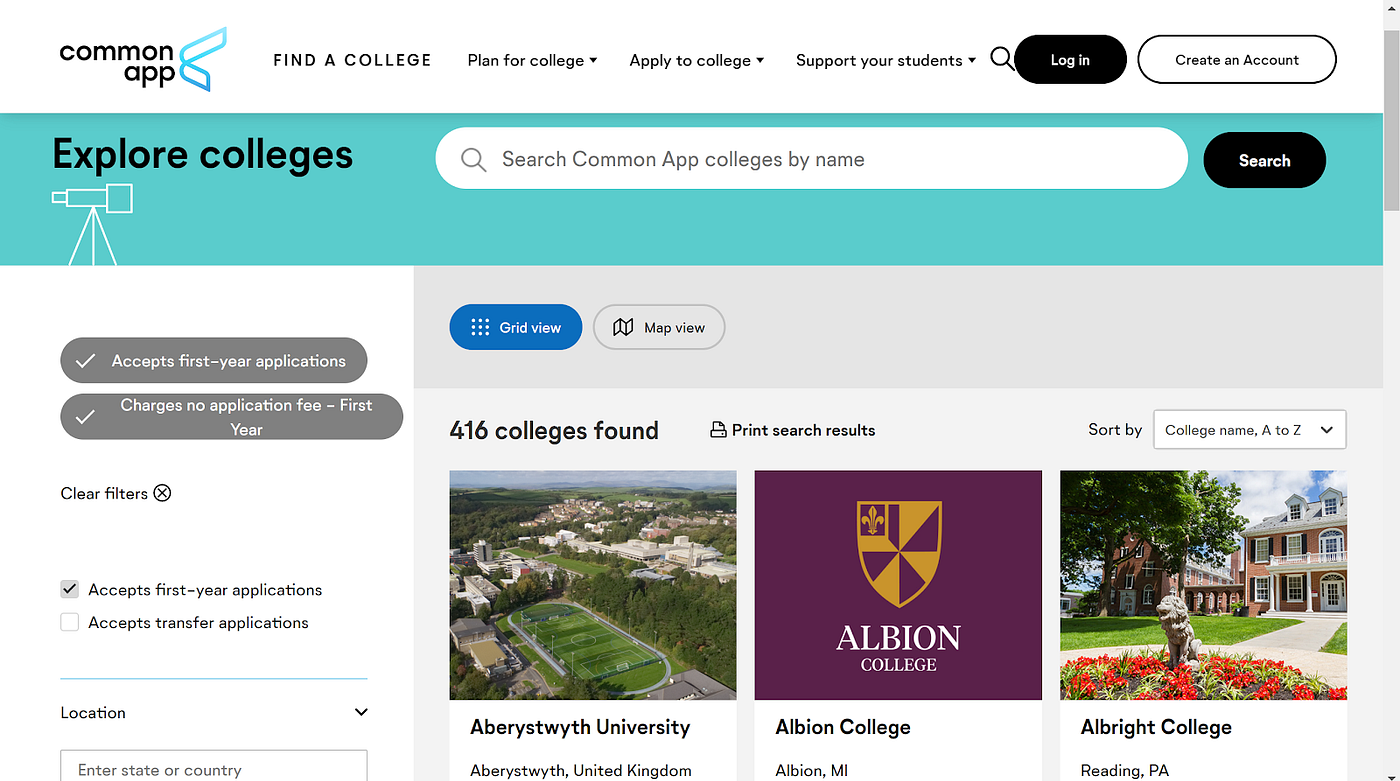Screen dimensions: 1400x781
Task: Open the FIND A COLLEGE menu item
Action: [352, 60]
